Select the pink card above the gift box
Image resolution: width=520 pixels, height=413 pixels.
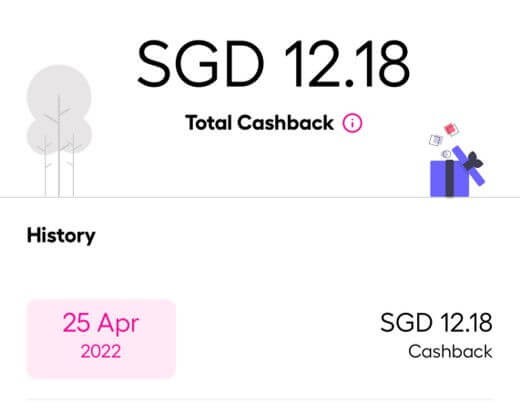click(x=451, y=129)
